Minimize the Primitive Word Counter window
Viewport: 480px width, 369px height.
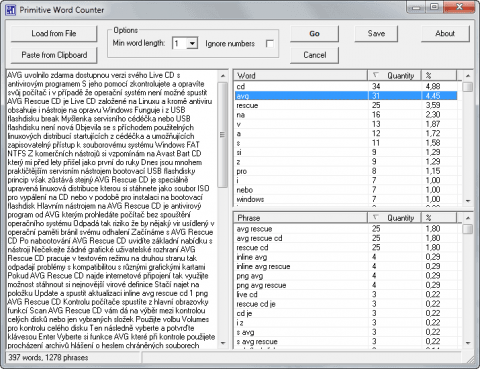[416, 7]
